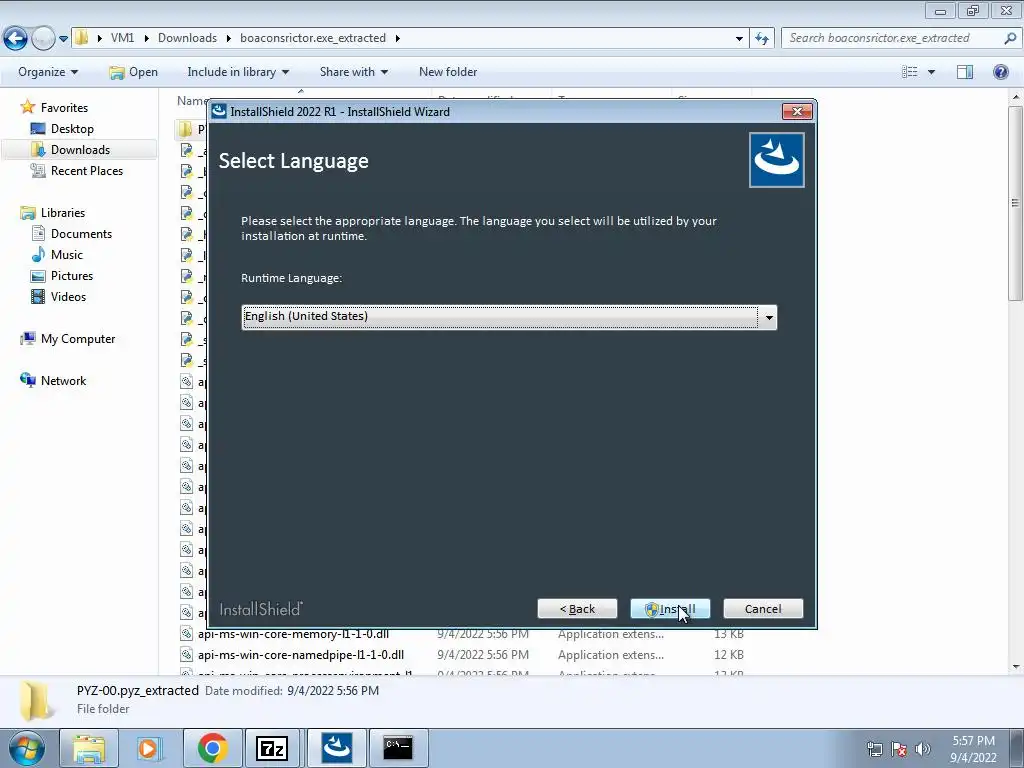The image size is (1024, 768).
Task: Open the Share with menu
Action: [353, 72]
